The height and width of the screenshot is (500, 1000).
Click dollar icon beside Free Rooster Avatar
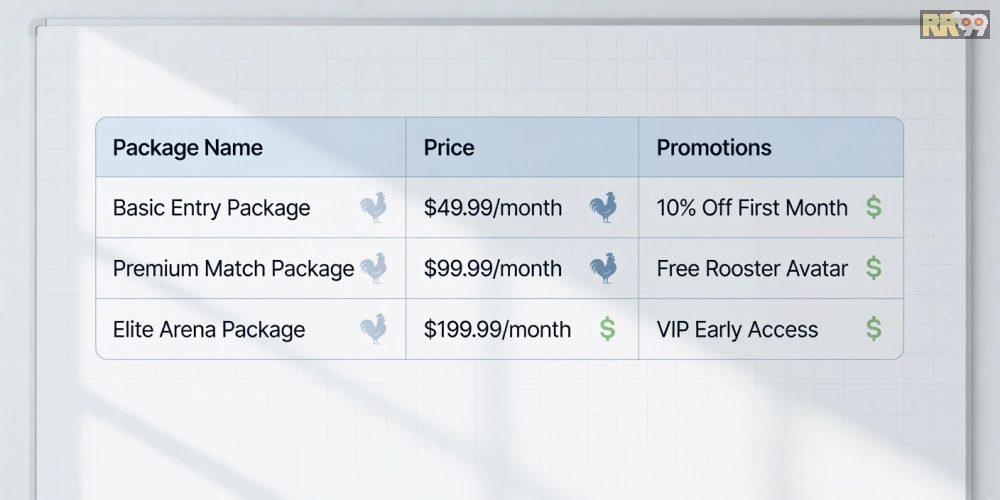[874, 268]
